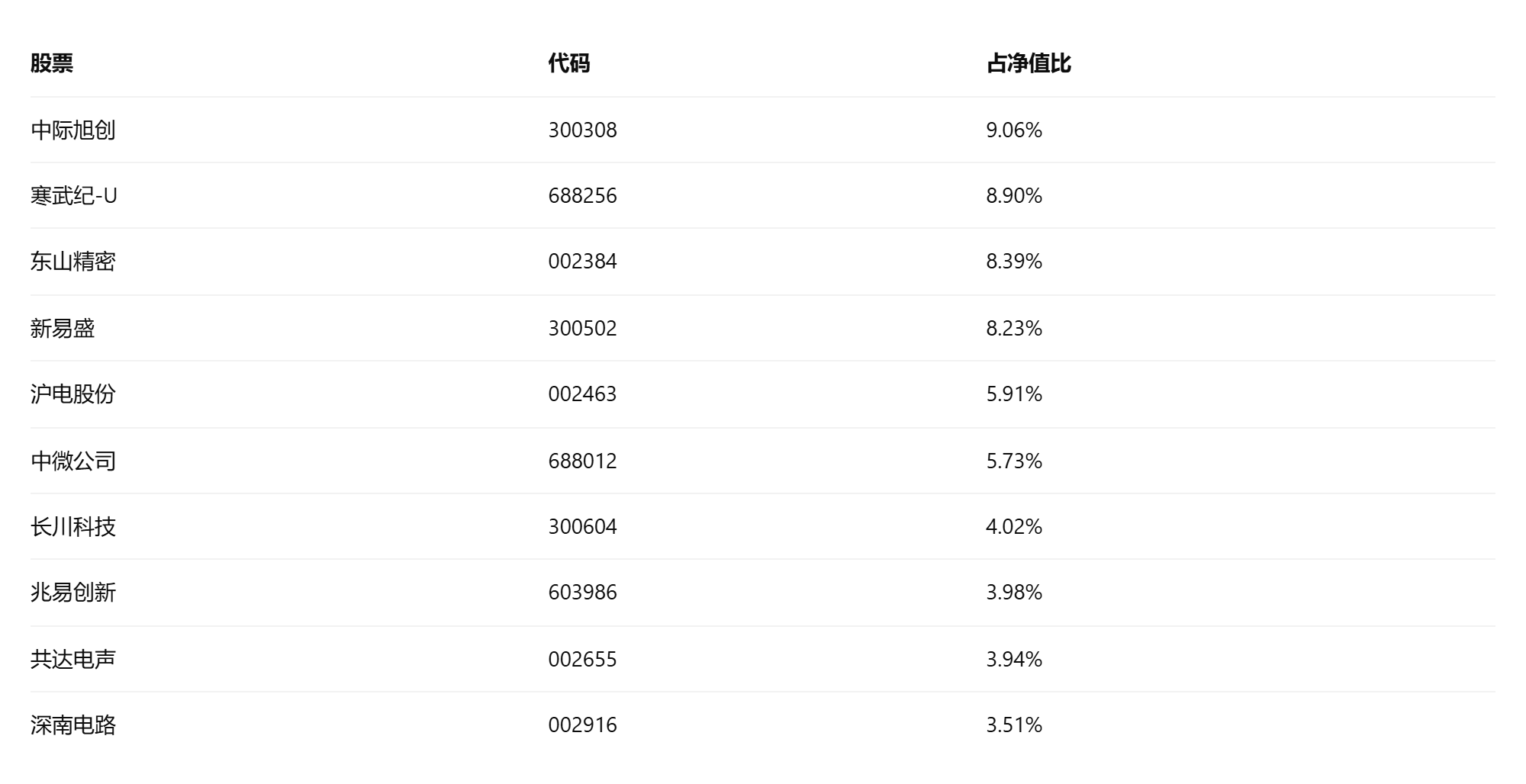Click stock code 300308
The height and width of the screenshot is (784, 1526).
tap(582, 130)
